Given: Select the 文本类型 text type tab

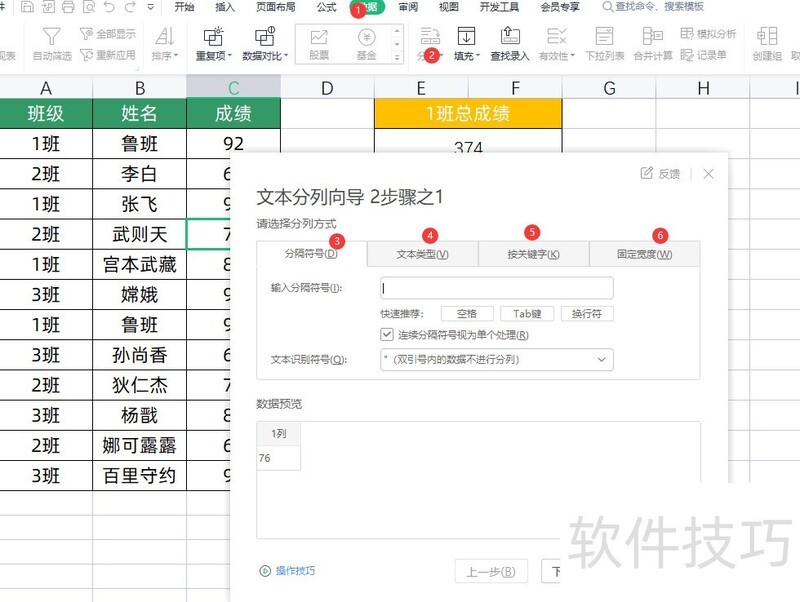Looking at the screenshot, I should click(x=422, y=254).
